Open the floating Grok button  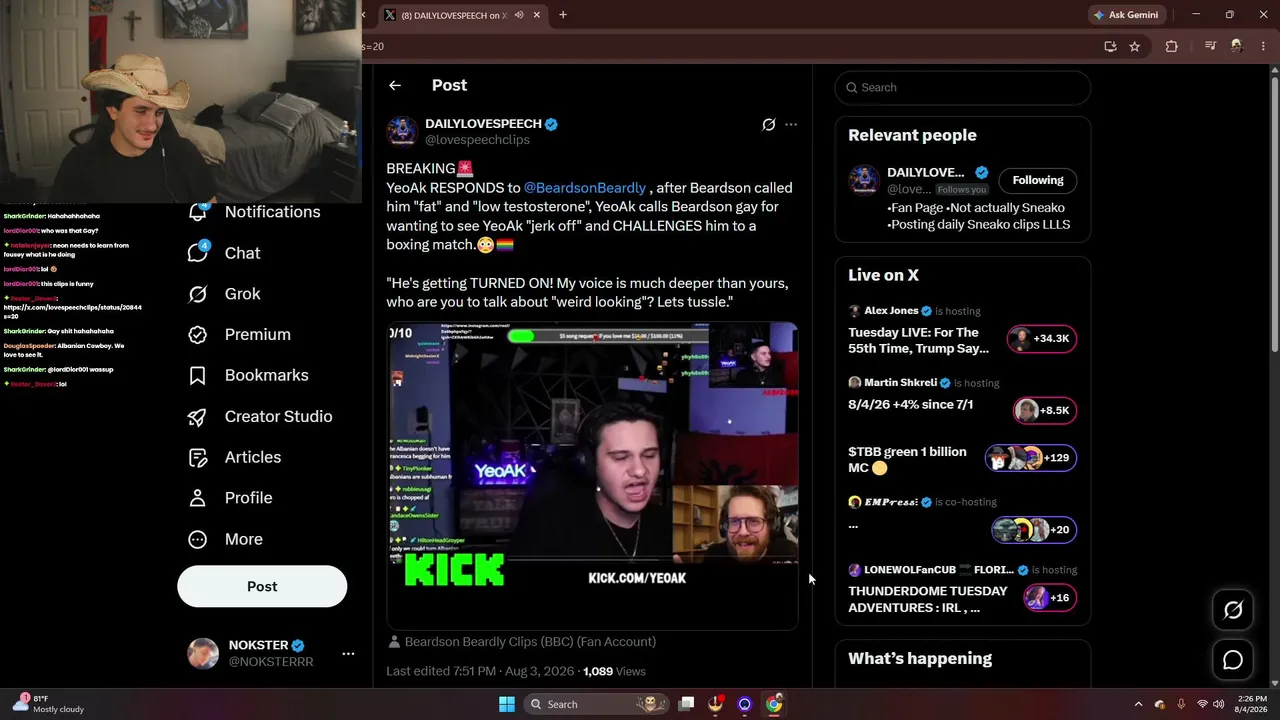(1233, 610)
